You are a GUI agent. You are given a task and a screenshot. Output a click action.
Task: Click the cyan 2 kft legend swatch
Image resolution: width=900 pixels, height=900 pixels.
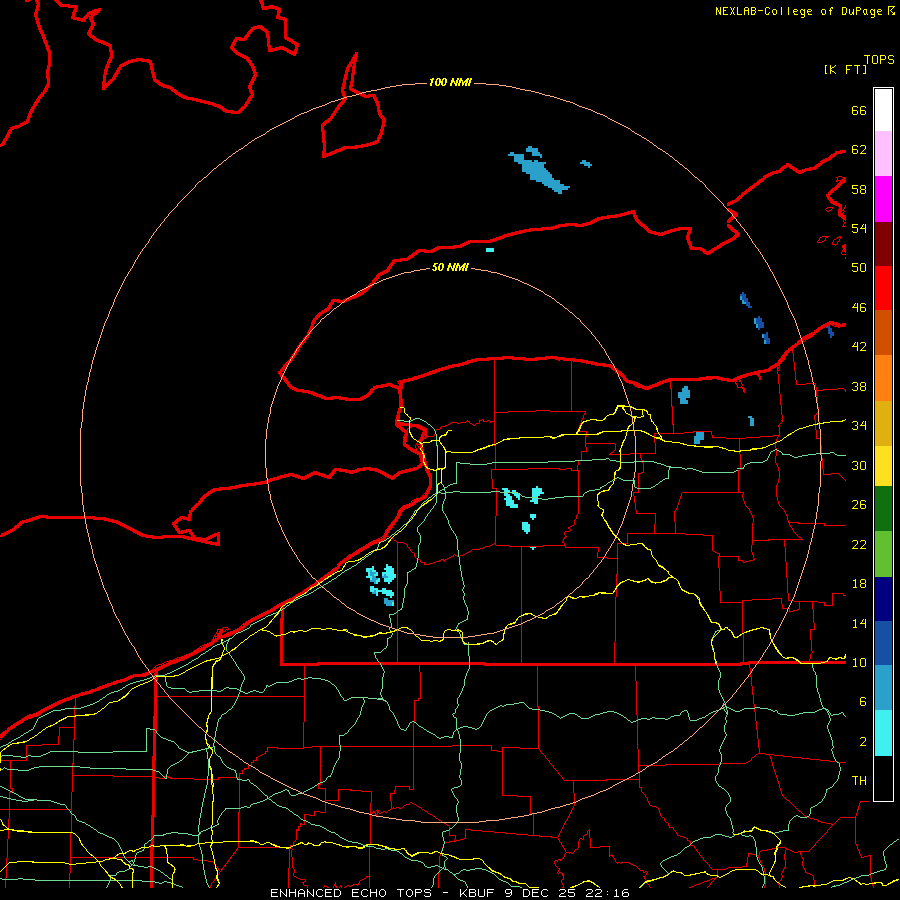tap(883, 733)
